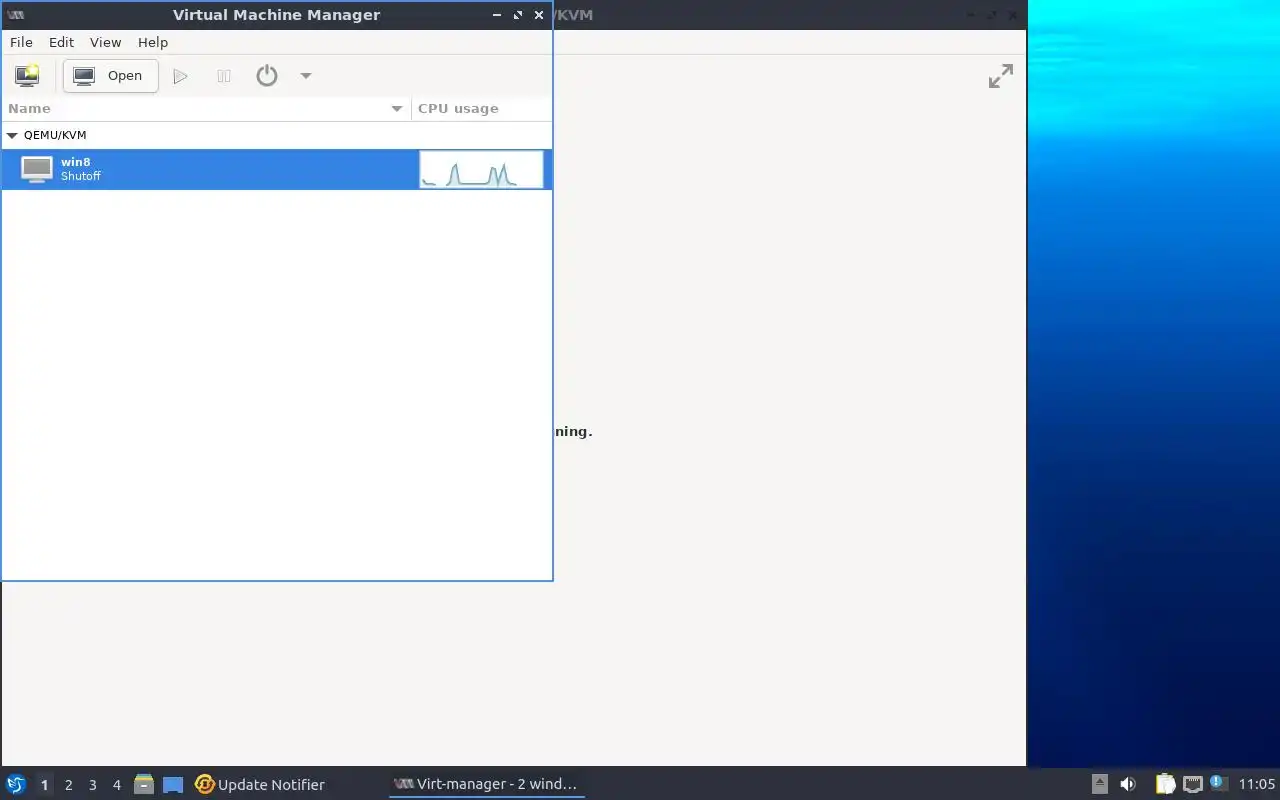Open the Virtual Machine Manager window menu icon
1280x800 pixels.
click(x=16, y=15)
